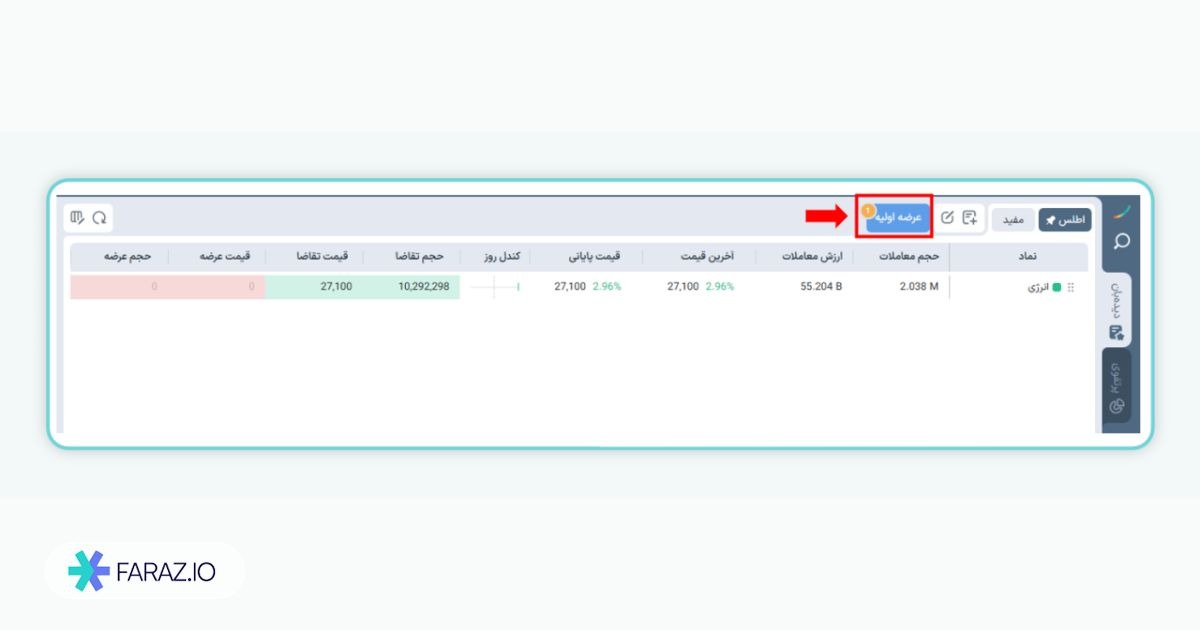This screenshot has height=630, width=1200.
Task: Click the edit watchlist pencil icon
Action: coord(947,217)
